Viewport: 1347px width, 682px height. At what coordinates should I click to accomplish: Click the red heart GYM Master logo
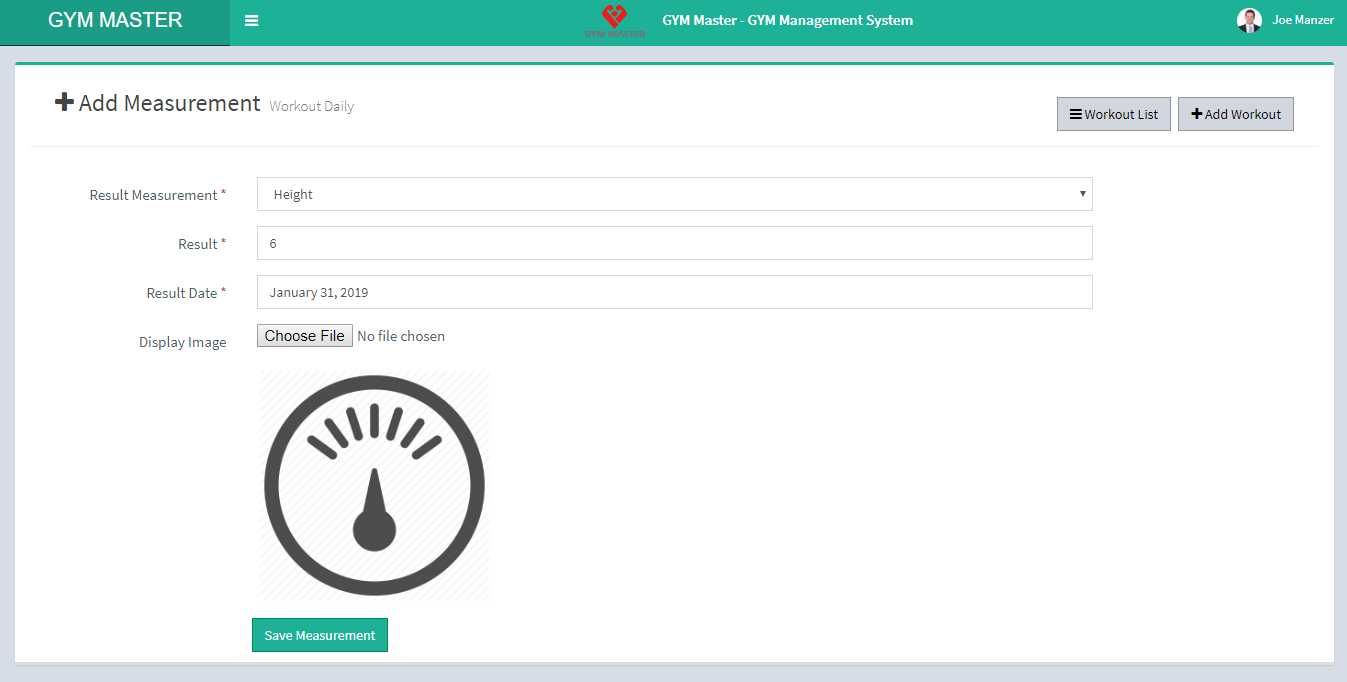pos(614,19)
